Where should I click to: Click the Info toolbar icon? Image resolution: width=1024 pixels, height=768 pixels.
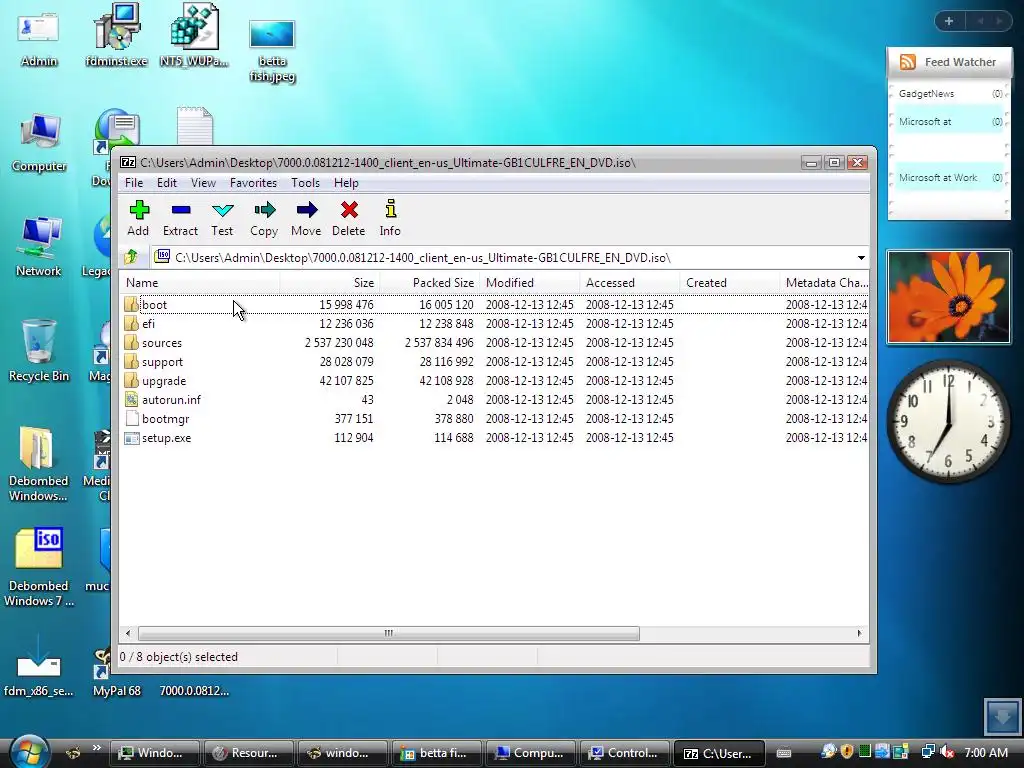390,210
